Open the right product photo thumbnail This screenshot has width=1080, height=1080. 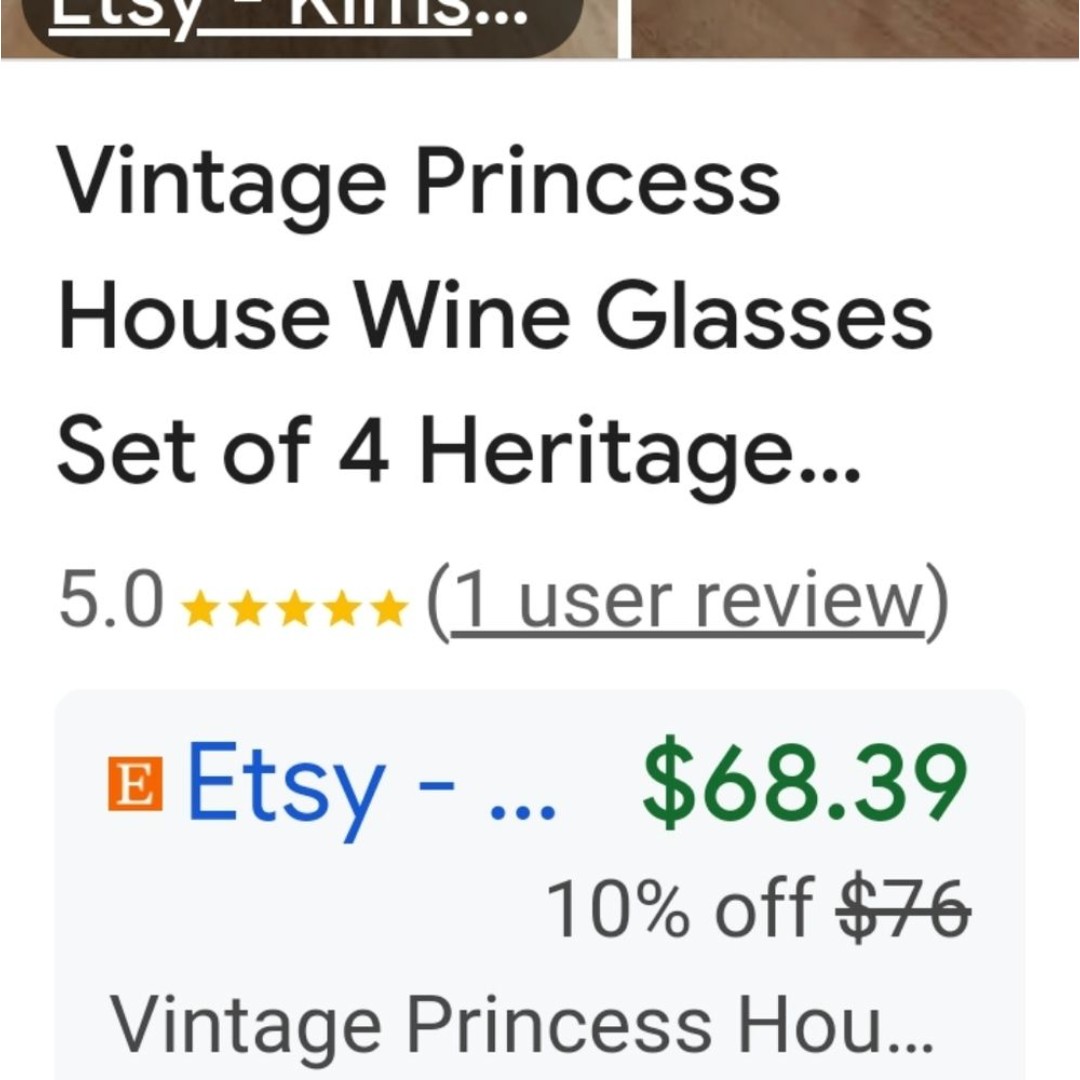coord(855,29)
